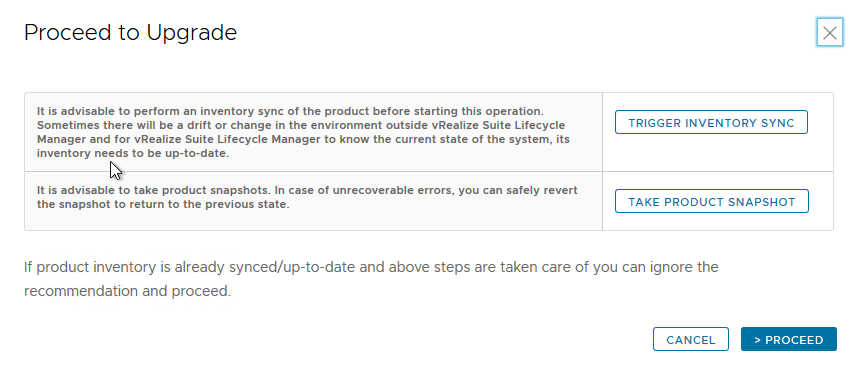Cancel the upgrade dialog
The width and height of the screenshot is (857, 367).
690,339
